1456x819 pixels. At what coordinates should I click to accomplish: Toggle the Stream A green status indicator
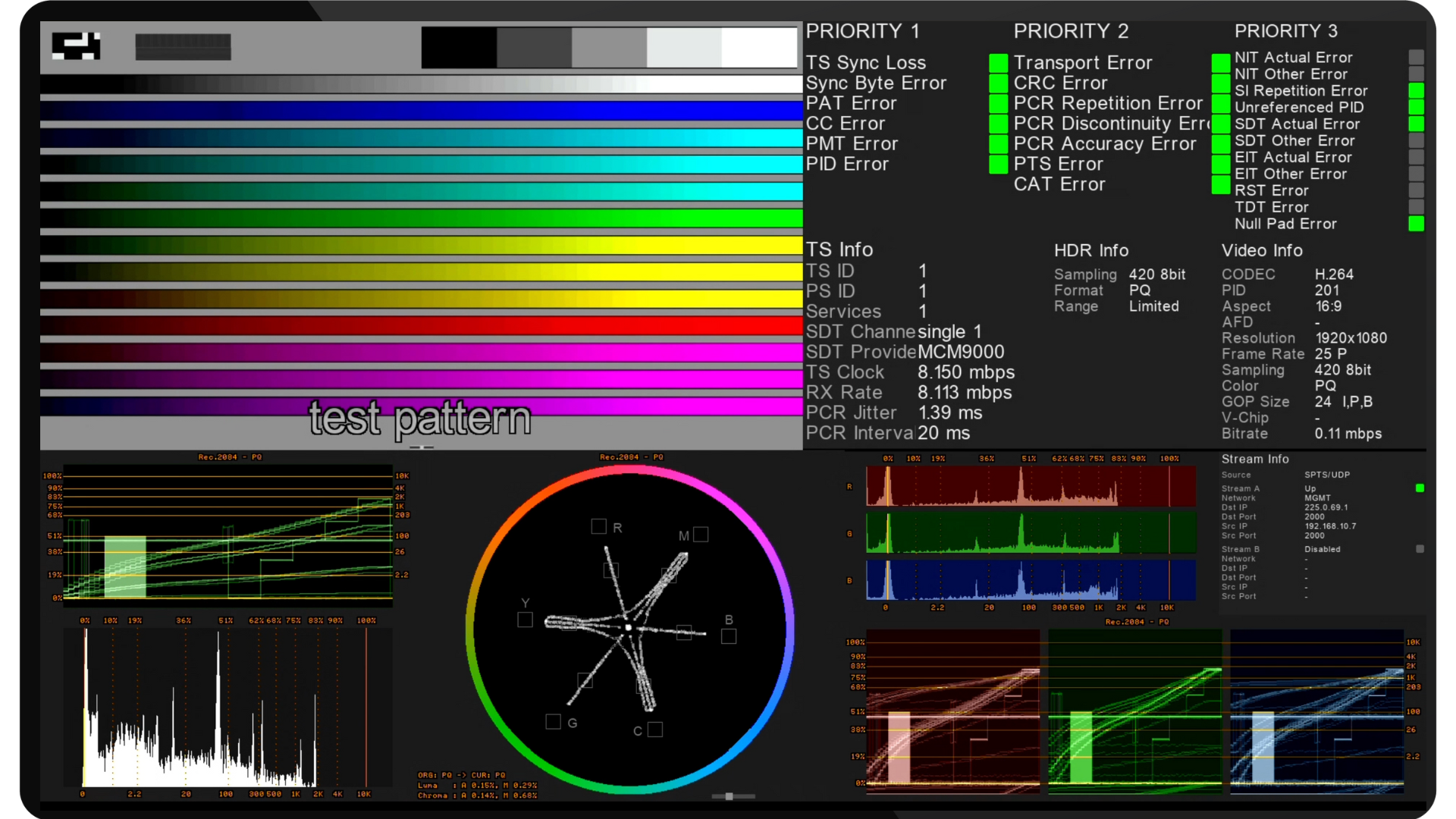[x=1420, y=488]
